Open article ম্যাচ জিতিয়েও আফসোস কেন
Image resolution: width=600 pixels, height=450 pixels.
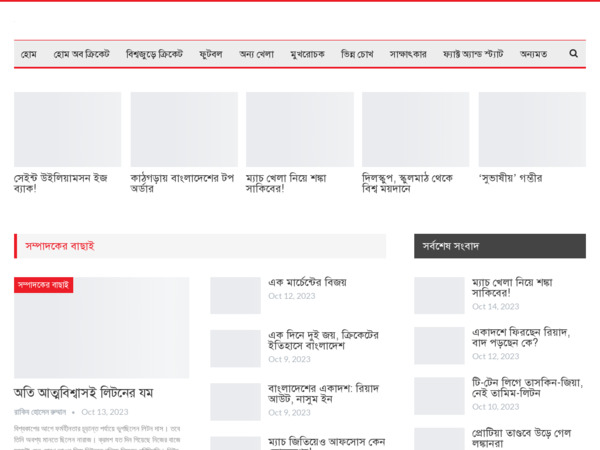pyautogui.click(x=326, y=443)
